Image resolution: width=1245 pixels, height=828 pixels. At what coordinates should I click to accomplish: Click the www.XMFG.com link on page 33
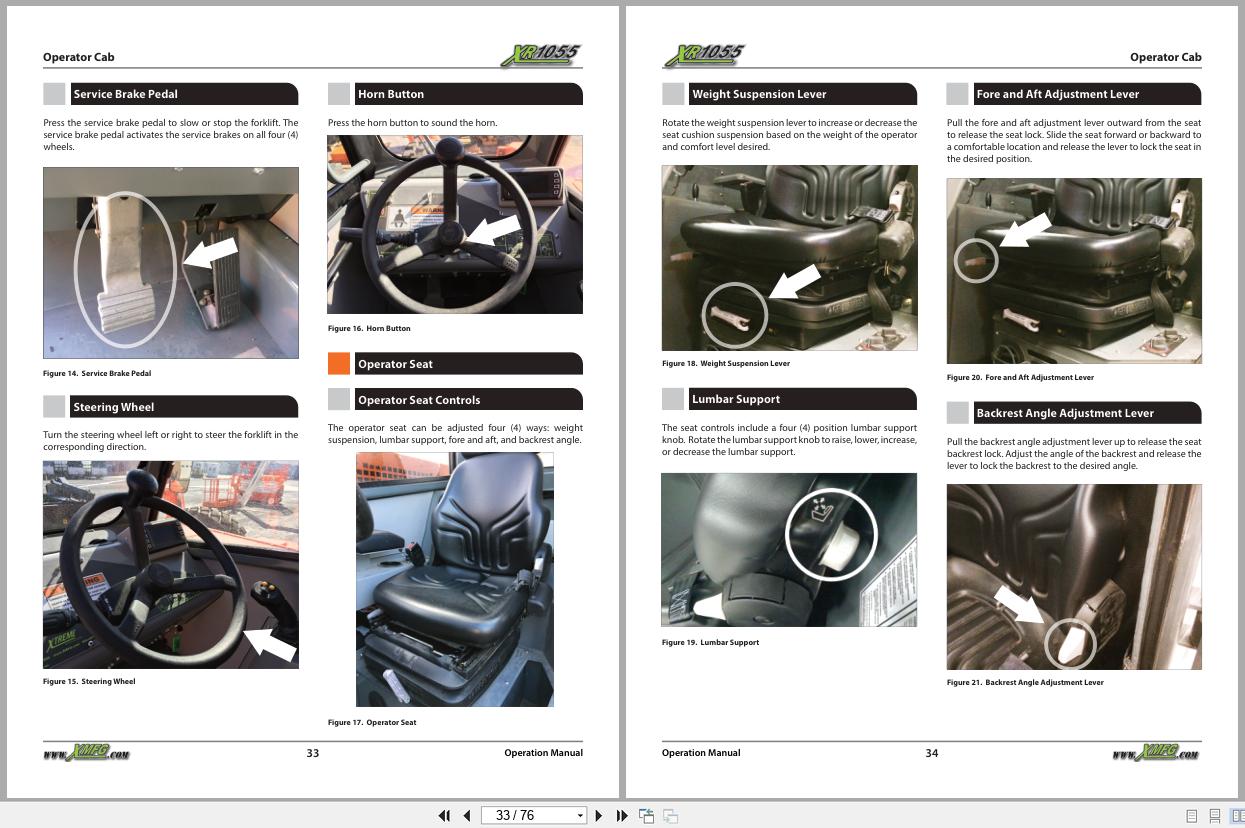86,753
